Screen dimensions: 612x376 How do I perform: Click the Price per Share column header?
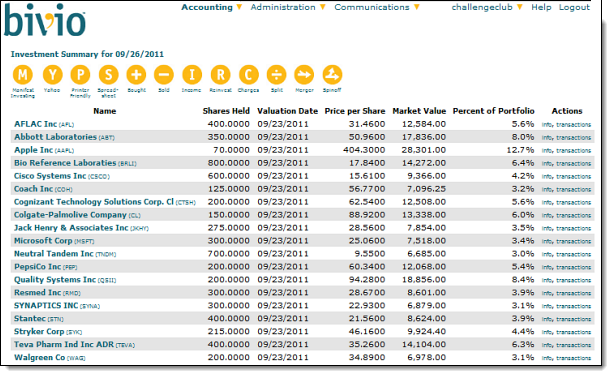(x=355, y=111)
